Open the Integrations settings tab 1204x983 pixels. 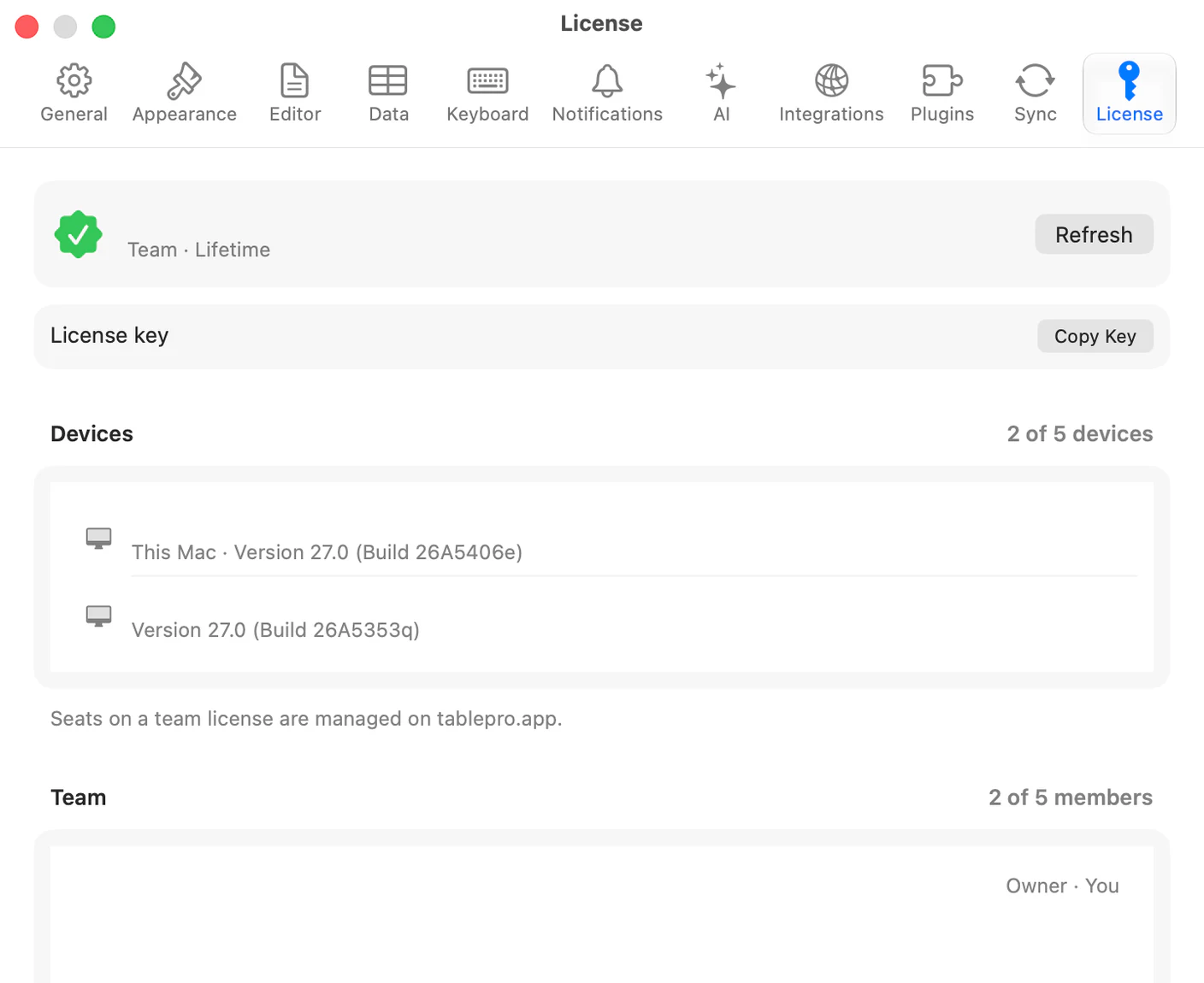click(x=831, y=93)
